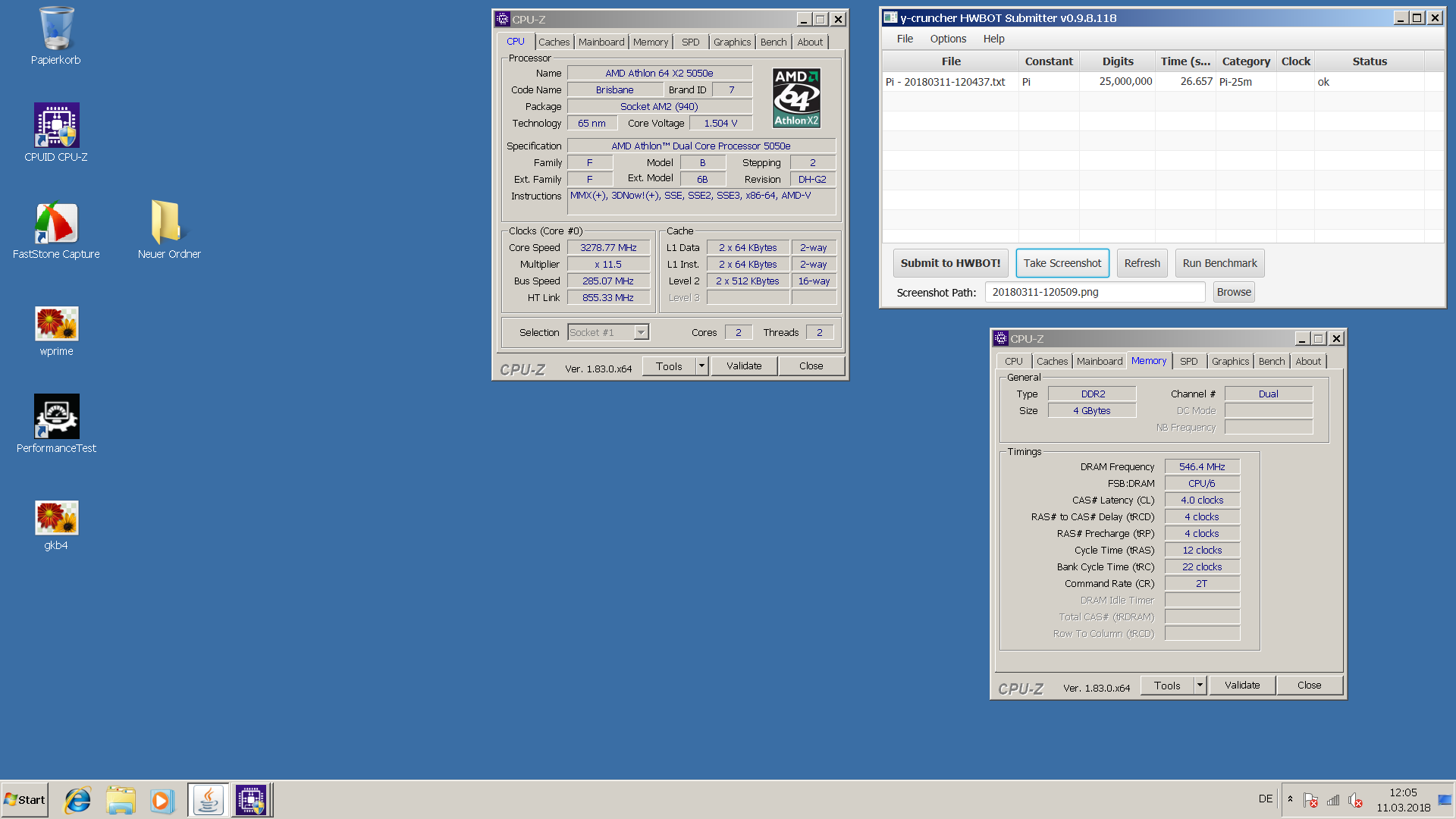Sort by the Status column header
The height and width of the screenshot is (819, 1456).
pos(1370,61)
